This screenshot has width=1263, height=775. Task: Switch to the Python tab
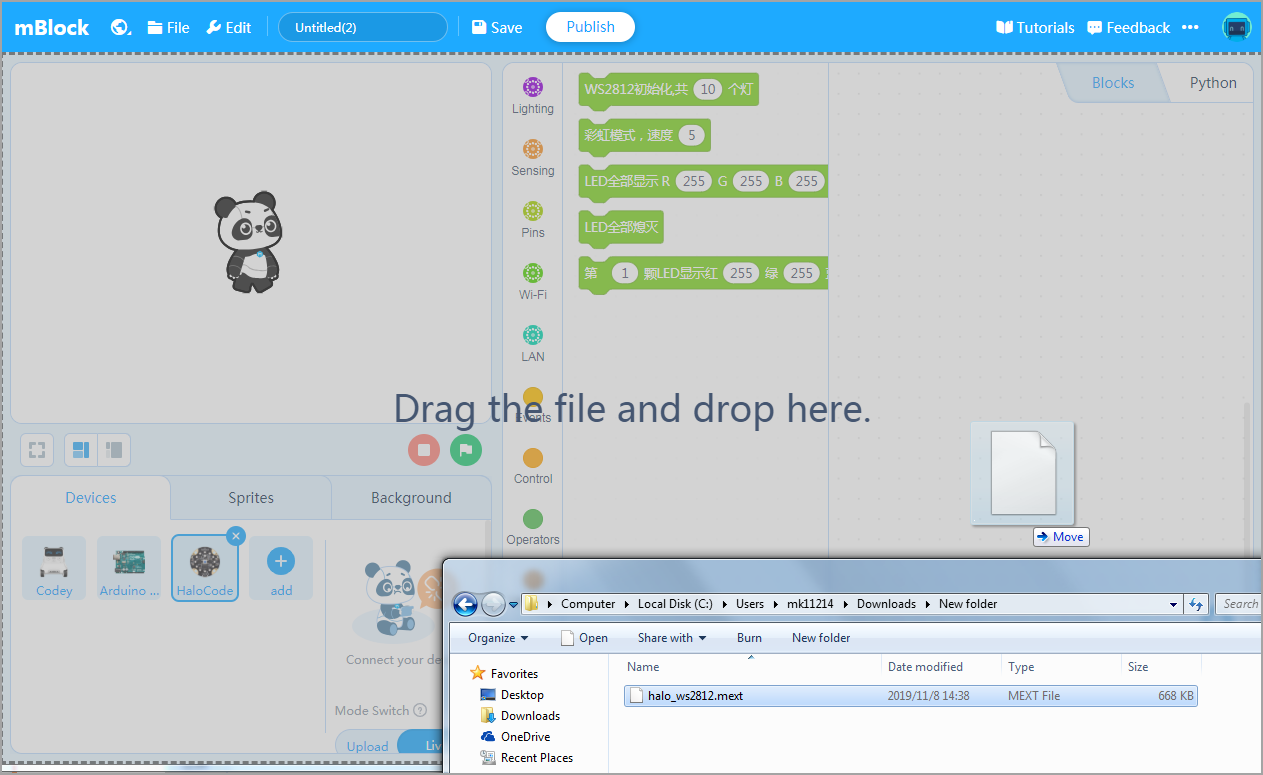[x=1213, y=83]
